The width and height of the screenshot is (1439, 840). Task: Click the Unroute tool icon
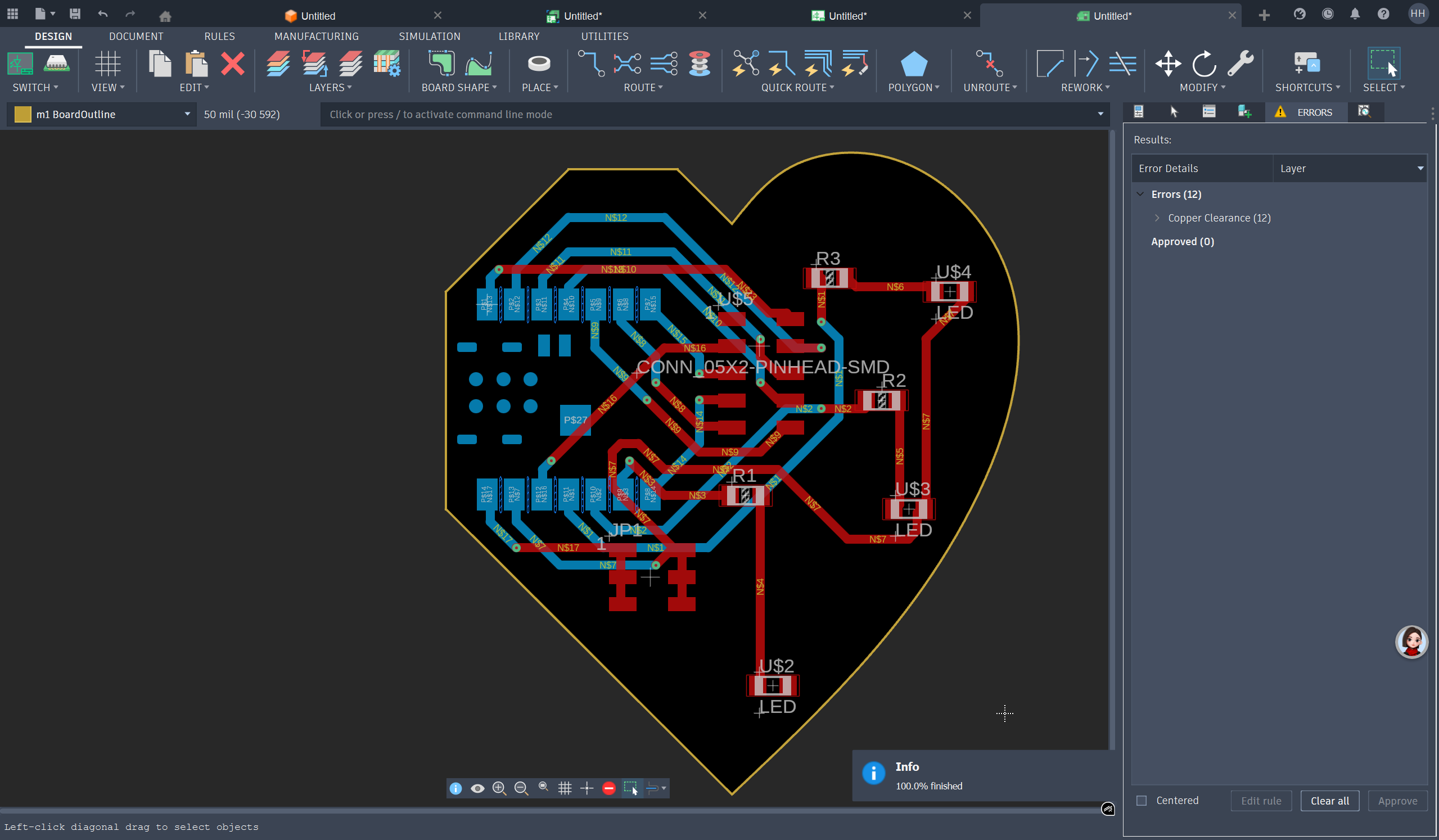[989, 64]
